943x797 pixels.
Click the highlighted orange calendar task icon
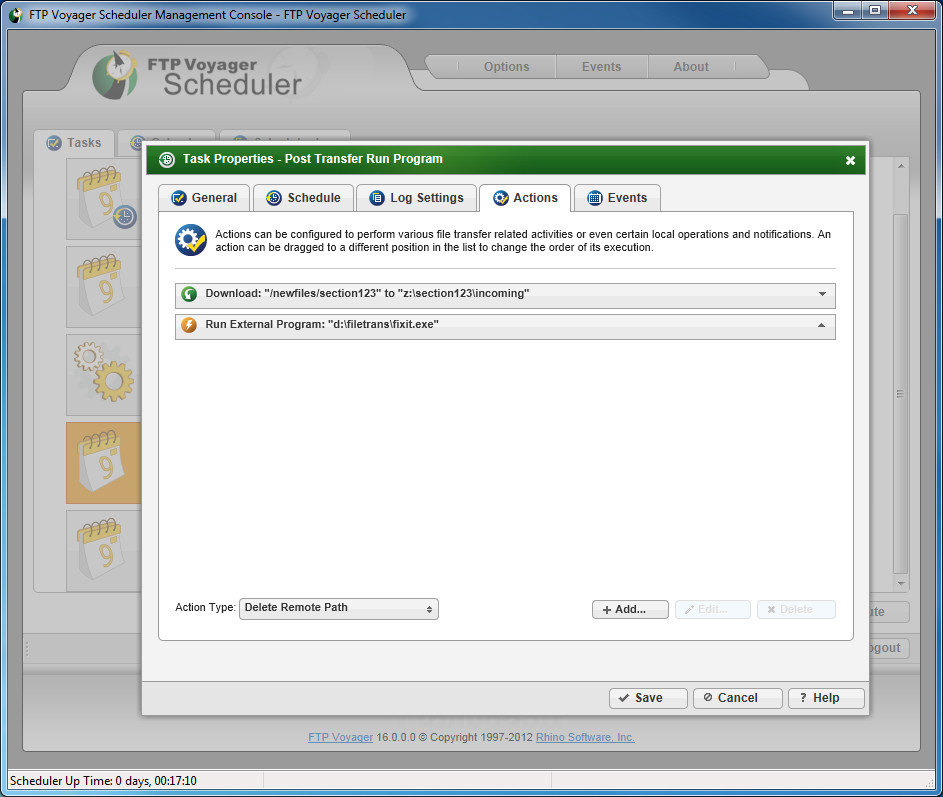tap(103, 462)
